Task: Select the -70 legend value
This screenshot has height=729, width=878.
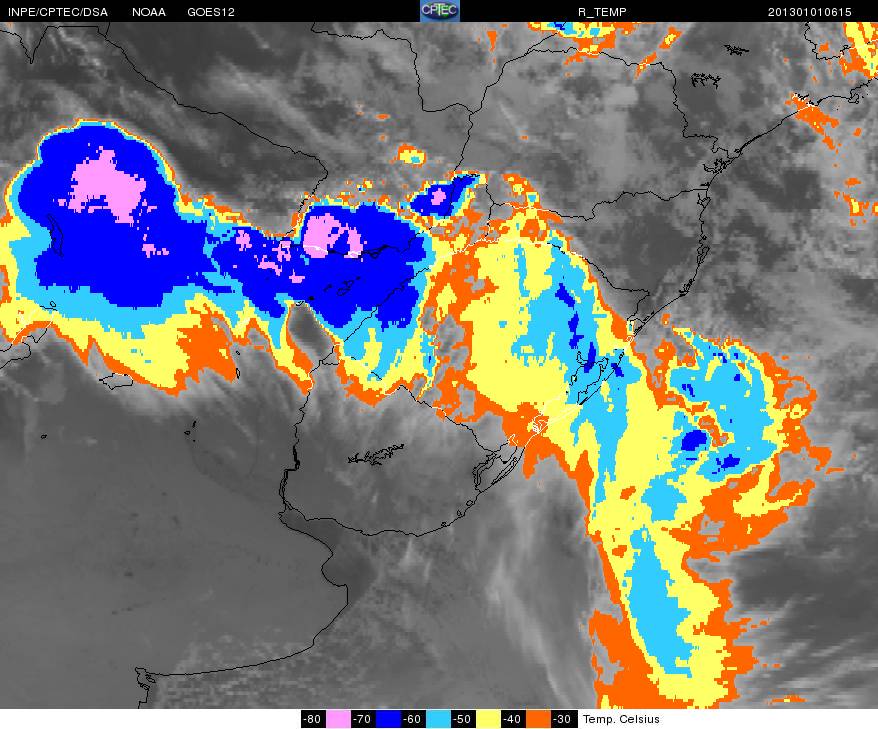Action: click(x=363, y=719)
